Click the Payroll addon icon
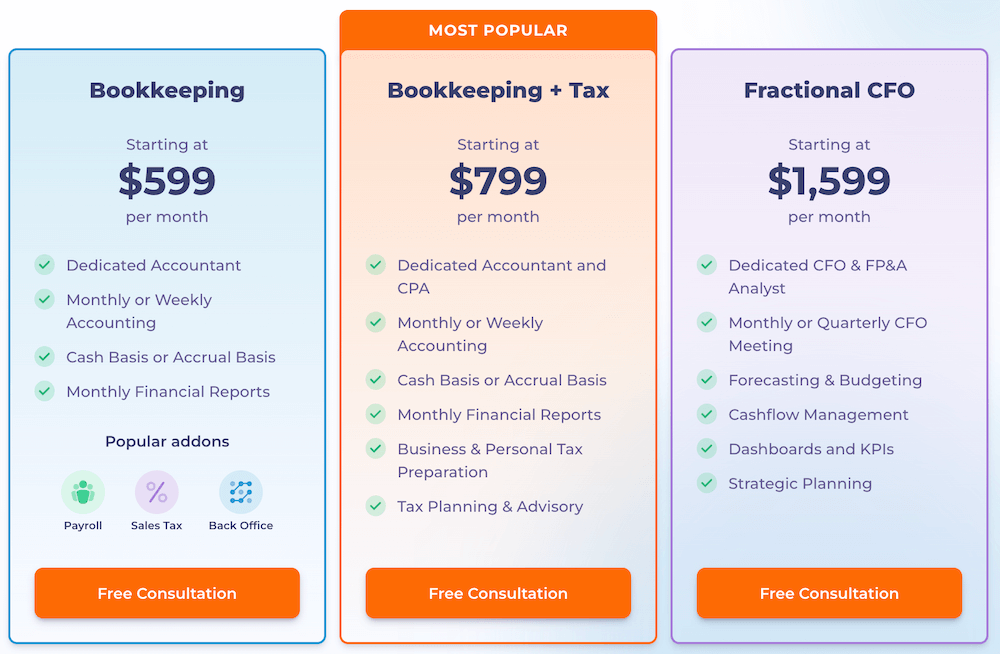 tap(83, 492)
